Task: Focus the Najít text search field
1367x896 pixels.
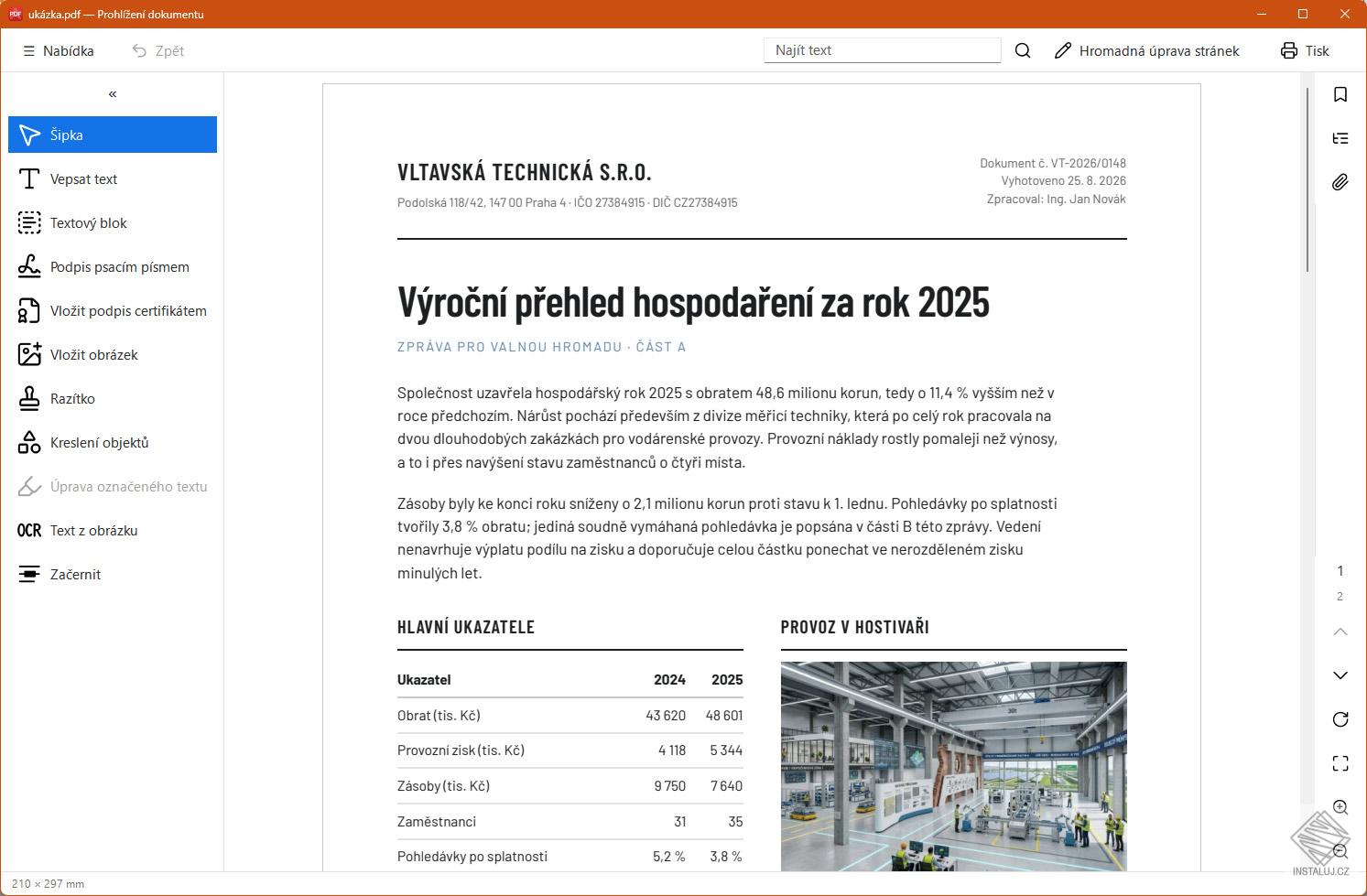Action: [883, 50]
